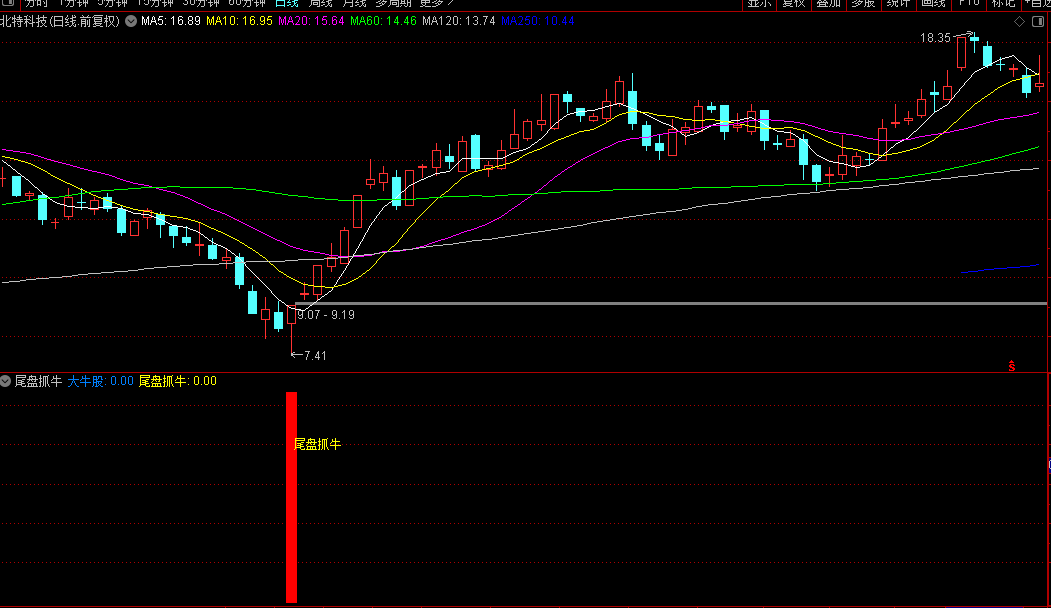1051x608 pixels.
Task: Click the yellow 尾盘抓牛 label beside red bar
Action: point(318,444)
